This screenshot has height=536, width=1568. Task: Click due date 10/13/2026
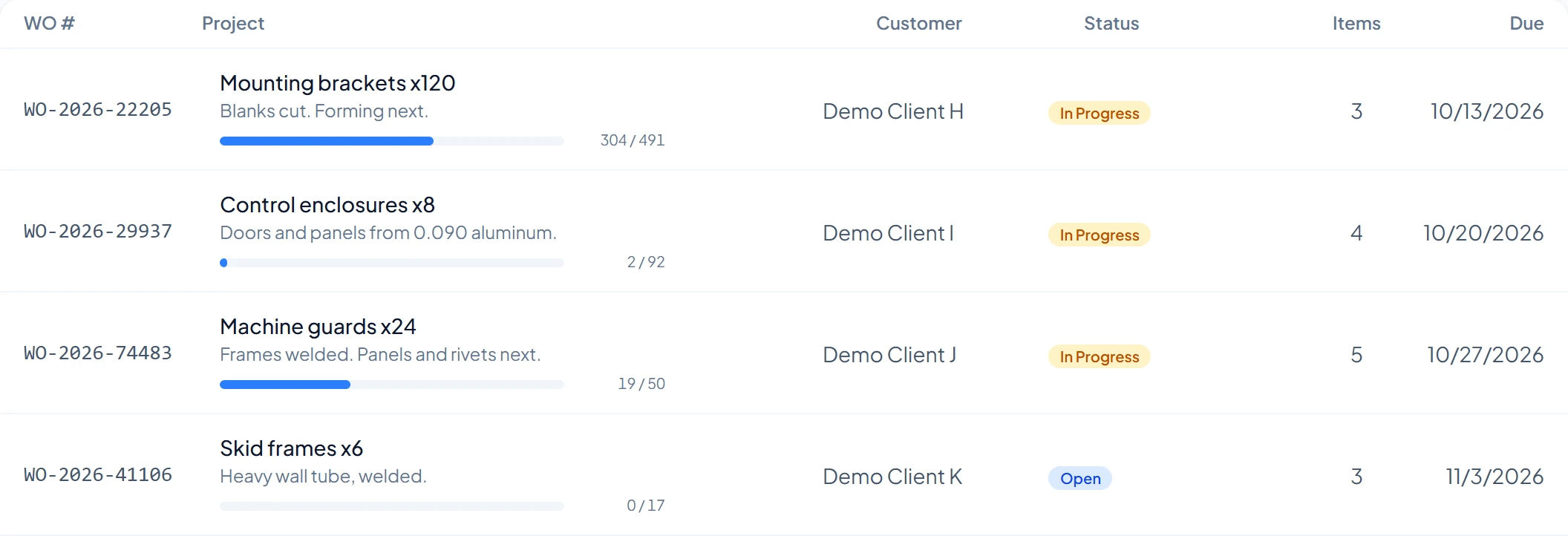pyautogui.click(x=1487, y=111)
